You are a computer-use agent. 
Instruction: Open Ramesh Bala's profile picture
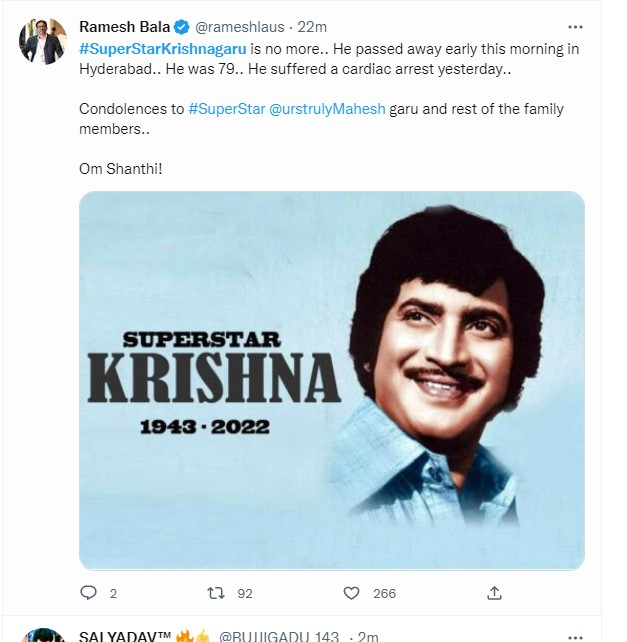click(43, 41)
